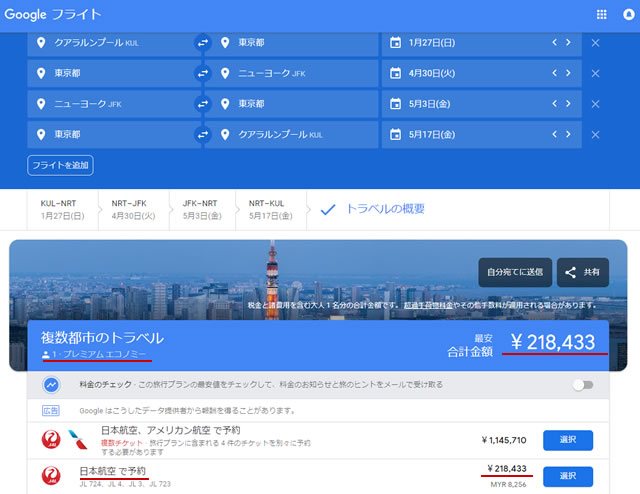Remove the flight row dated 1月27日
640x494 pixels.
tap(595, 43)
